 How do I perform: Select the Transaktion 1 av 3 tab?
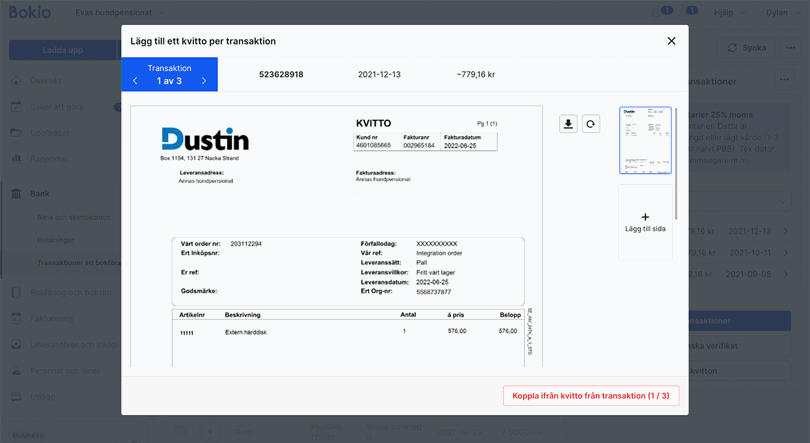click(169, 74)
